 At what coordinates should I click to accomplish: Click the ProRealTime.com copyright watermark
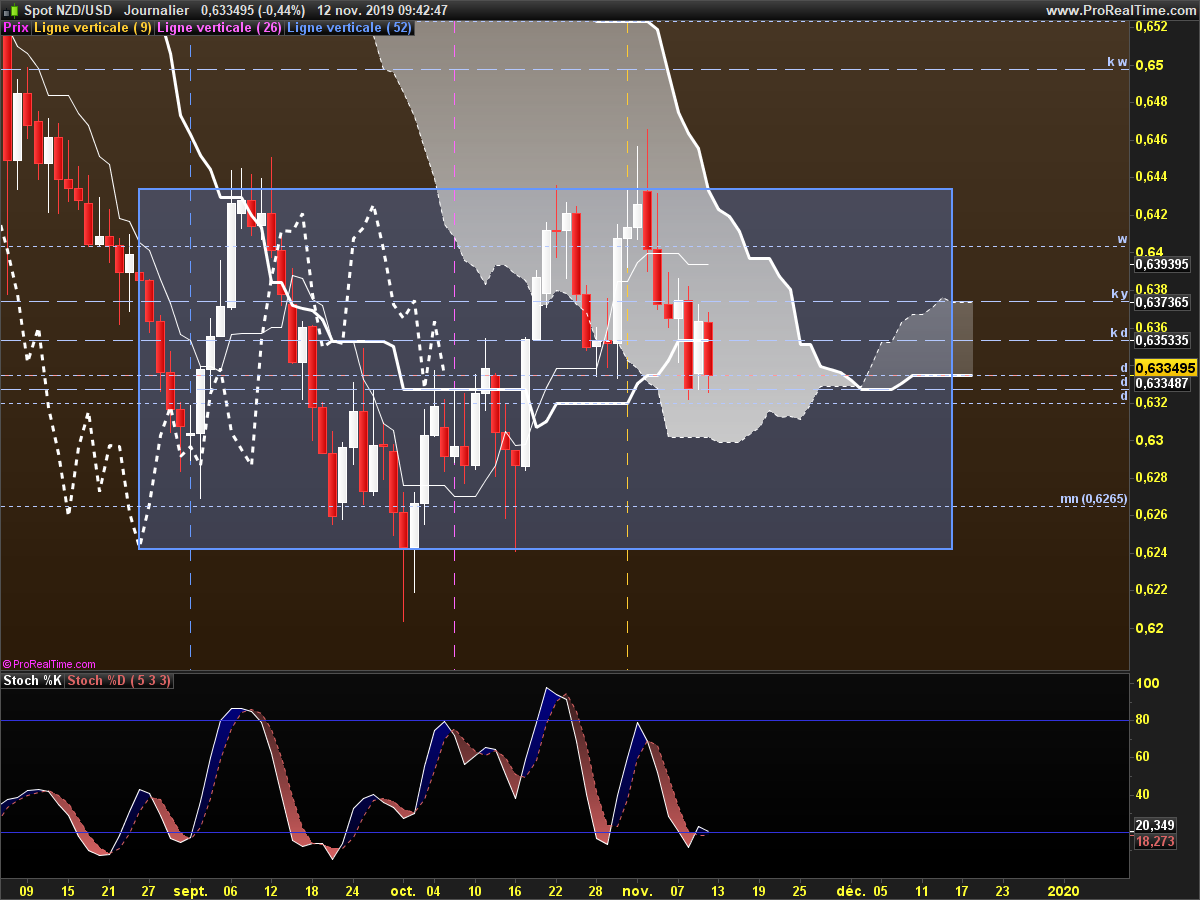click(50, 664)
